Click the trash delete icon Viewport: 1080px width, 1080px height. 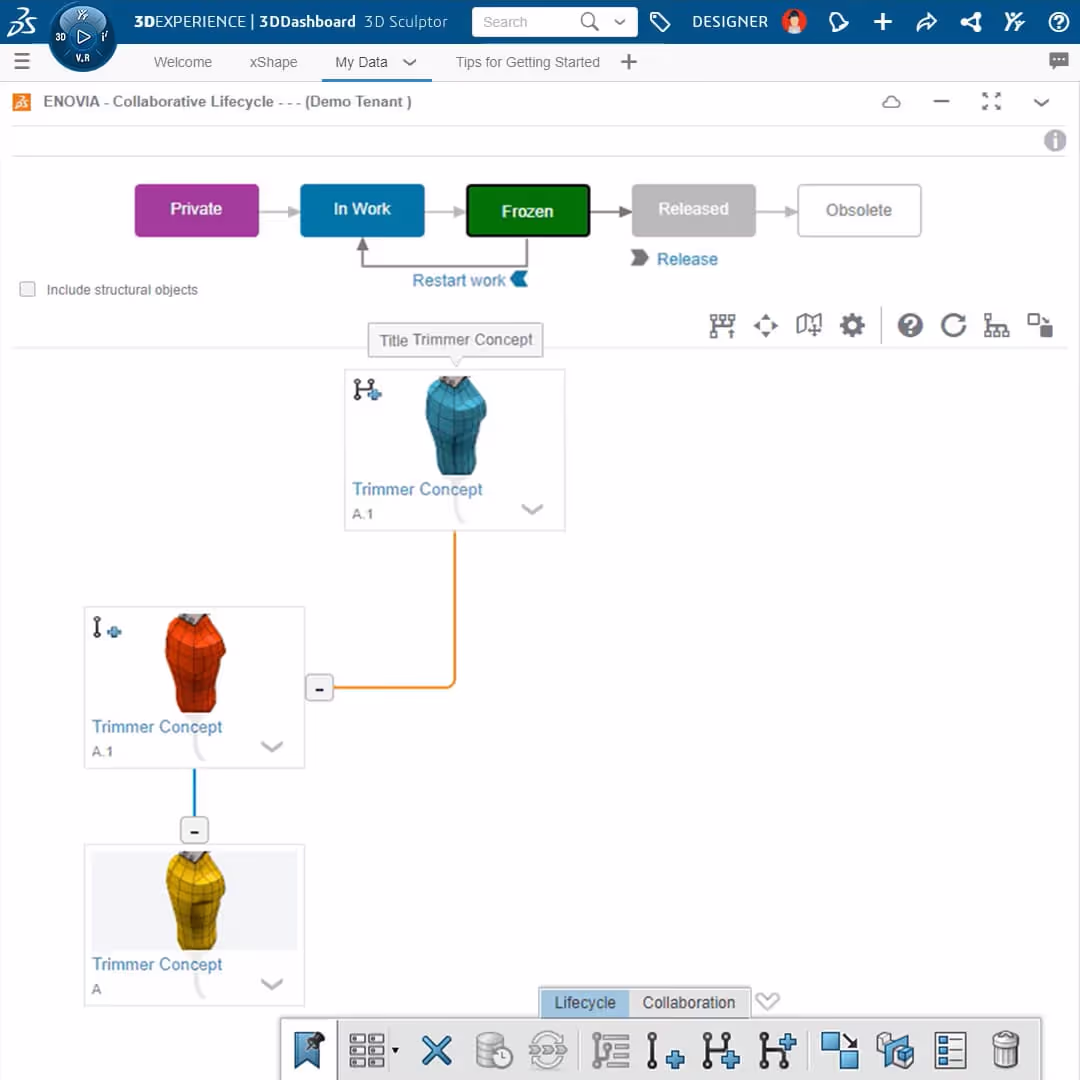[1005, 1050]
